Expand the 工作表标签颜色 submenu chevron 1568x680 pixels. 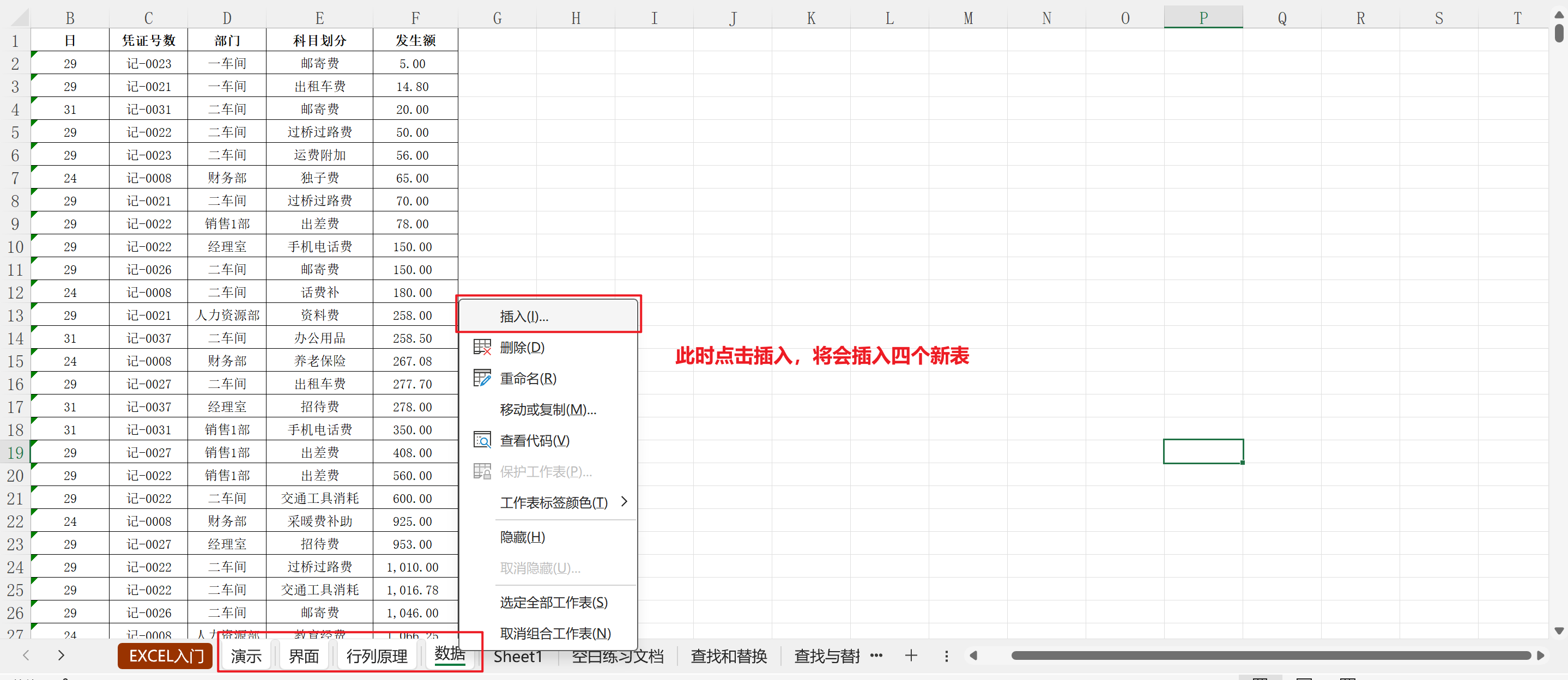coord(623,502)
